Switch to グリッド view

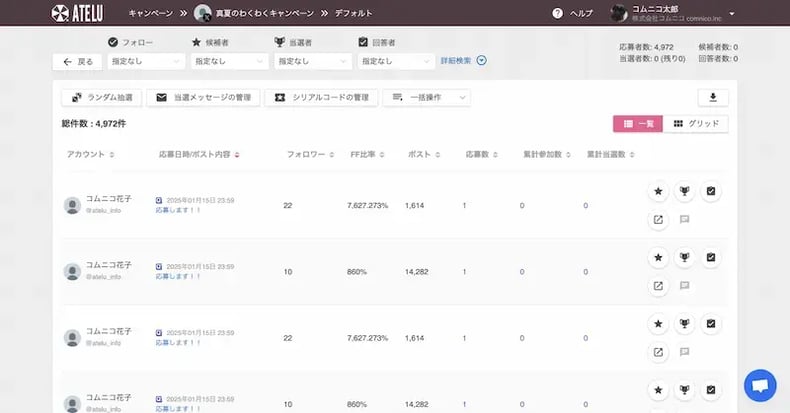point(699,123)
